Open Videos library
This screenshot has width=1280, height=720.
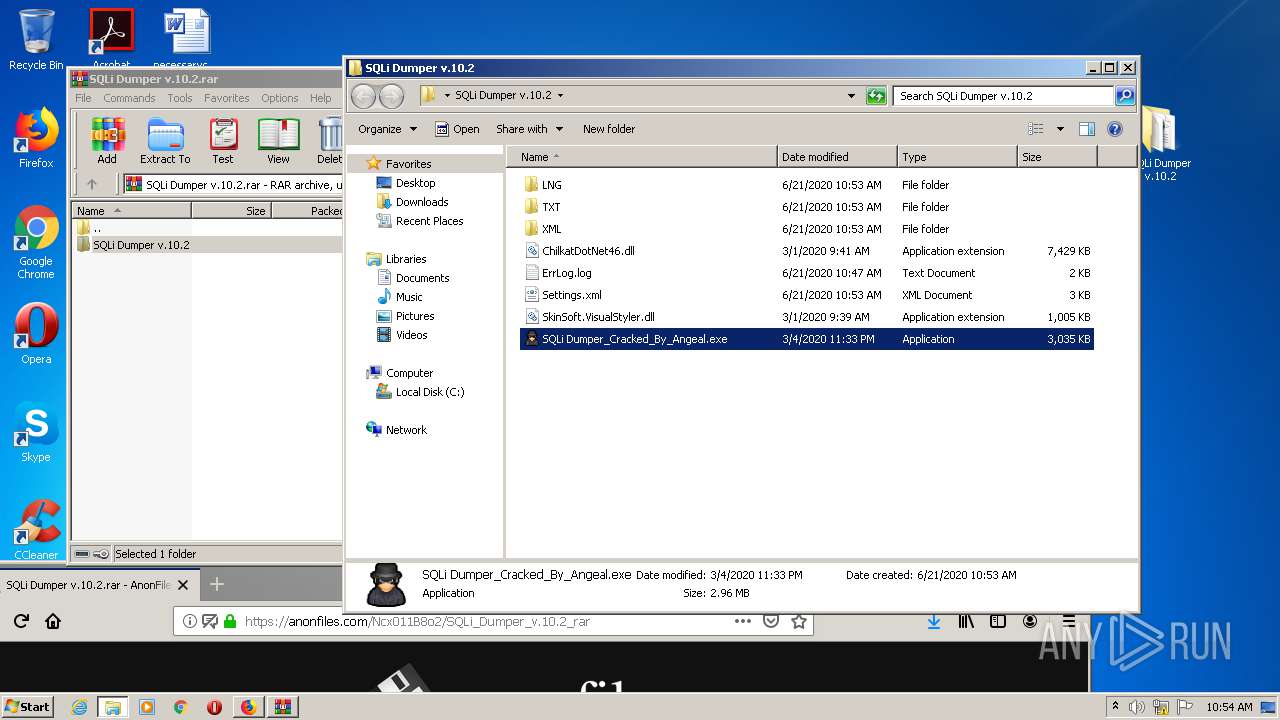(x=411, y=335)
